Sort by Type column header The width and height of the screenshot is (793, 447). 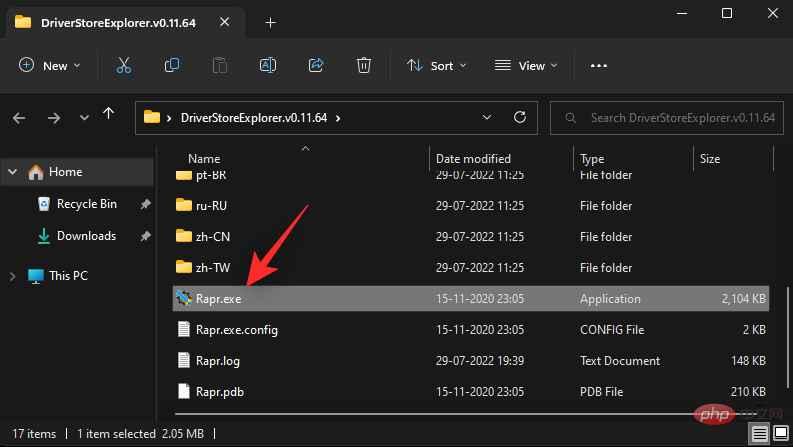pyautogui.click(x=592, y=159)
